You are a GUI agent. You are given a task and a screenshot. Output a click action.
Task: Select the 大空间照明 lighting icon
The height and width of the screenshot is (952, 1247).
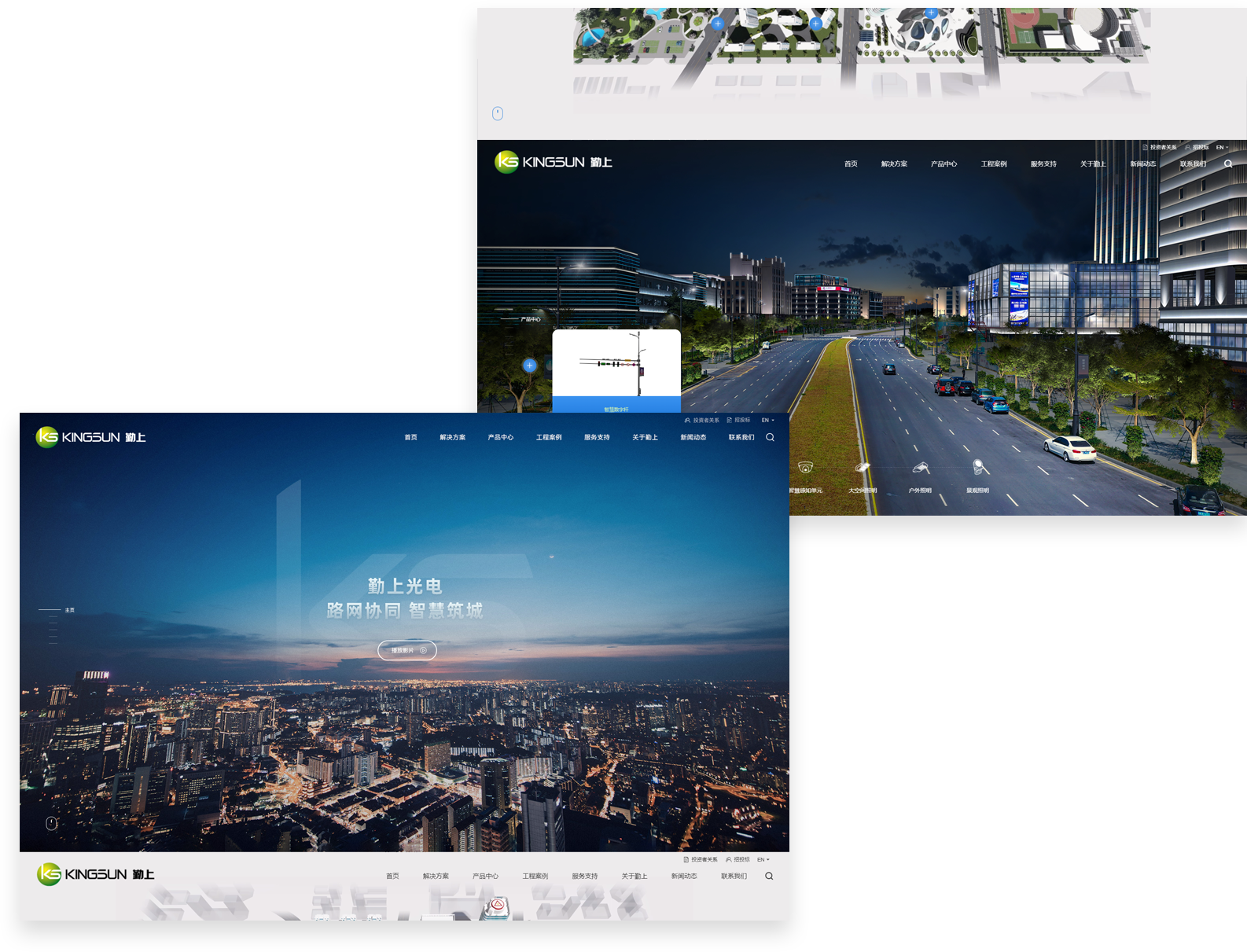tap(863, 469)
